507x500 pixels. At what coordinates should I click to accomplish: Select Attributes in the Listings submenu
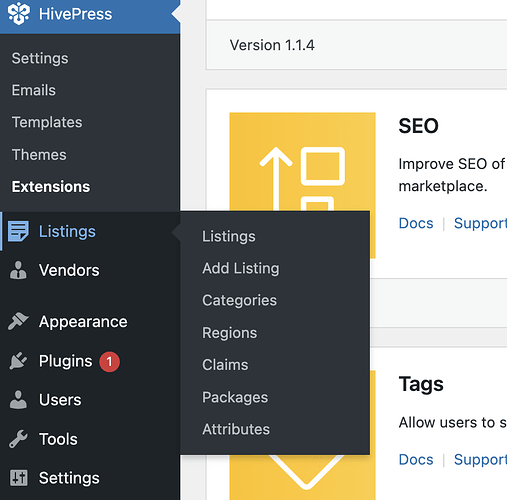tap(236, 429)
